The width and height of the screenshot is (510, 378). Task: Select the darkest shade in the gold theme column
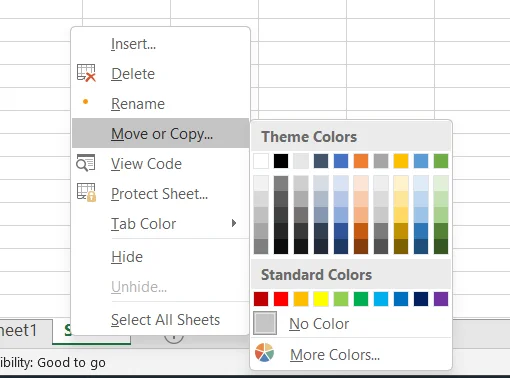coord(401,246)
